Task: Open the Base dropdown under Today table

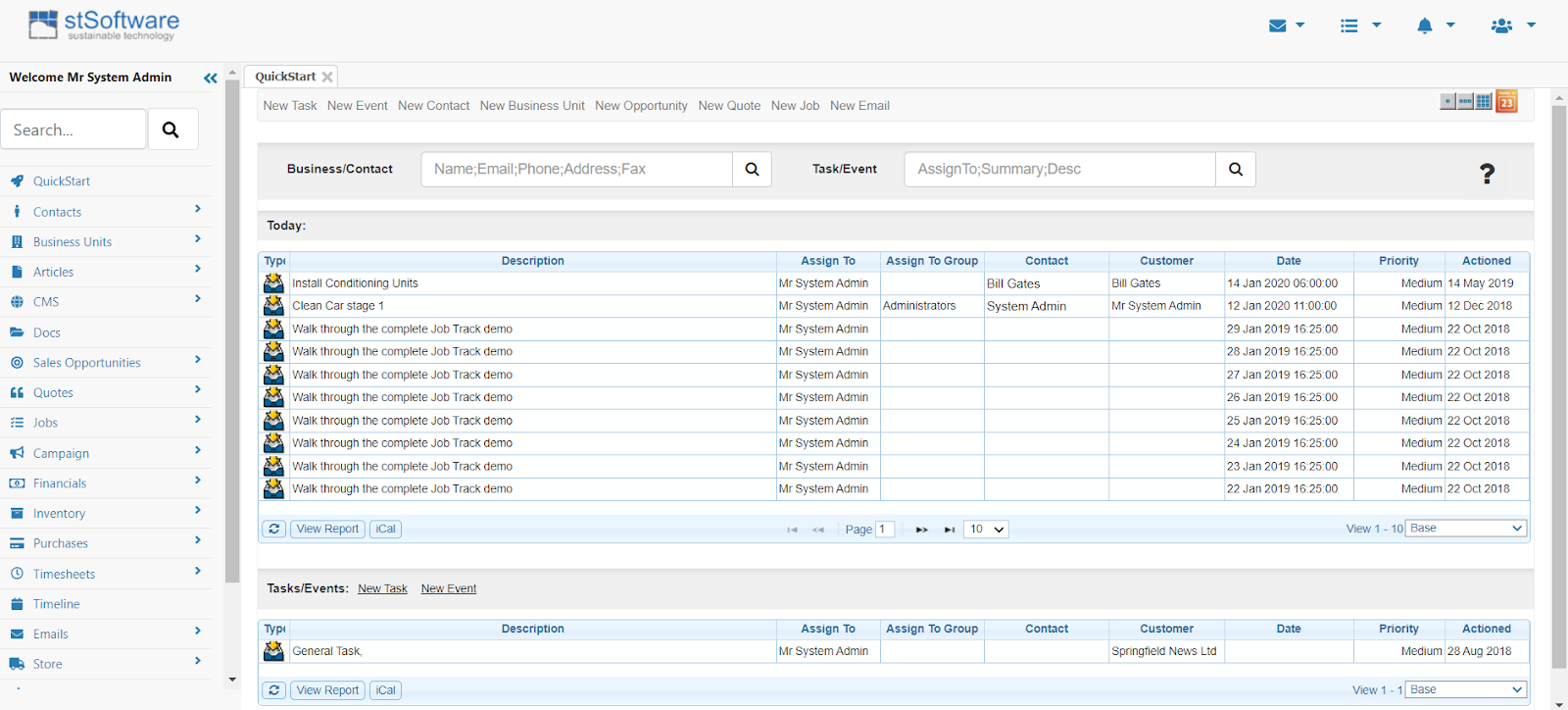Action: [x=1466, y=529]
